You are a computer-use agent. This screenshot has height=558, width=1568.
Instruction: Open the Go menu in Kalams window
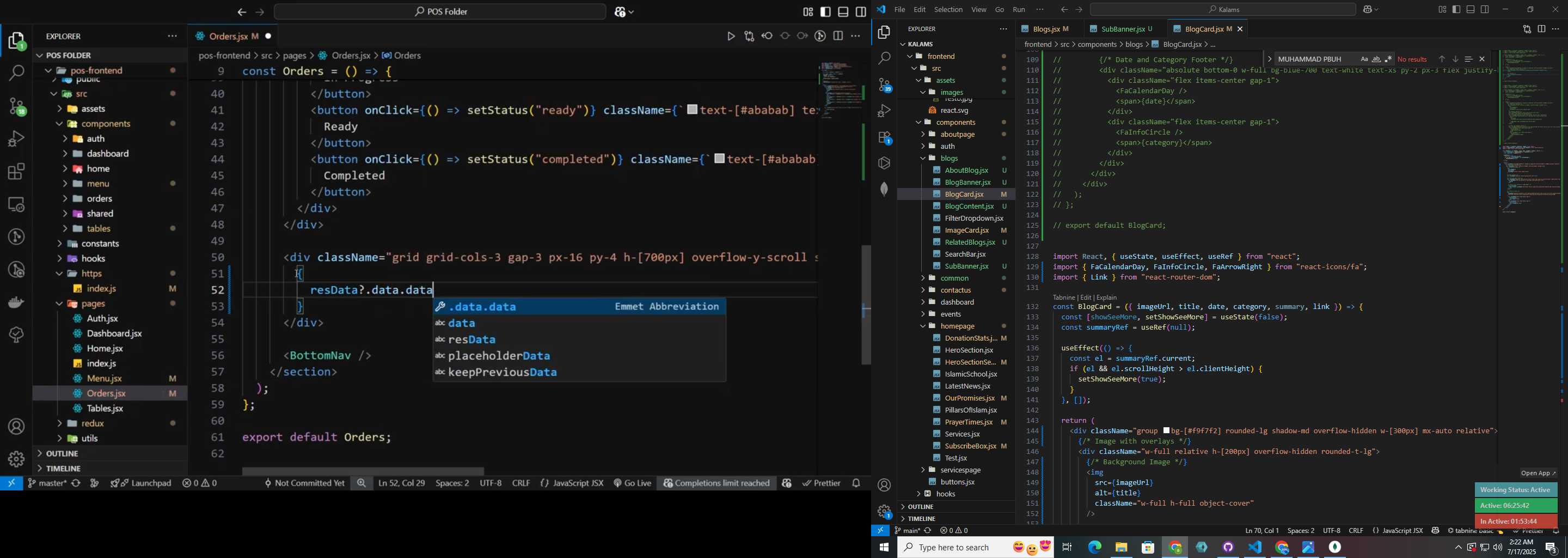coord(1000,10)
